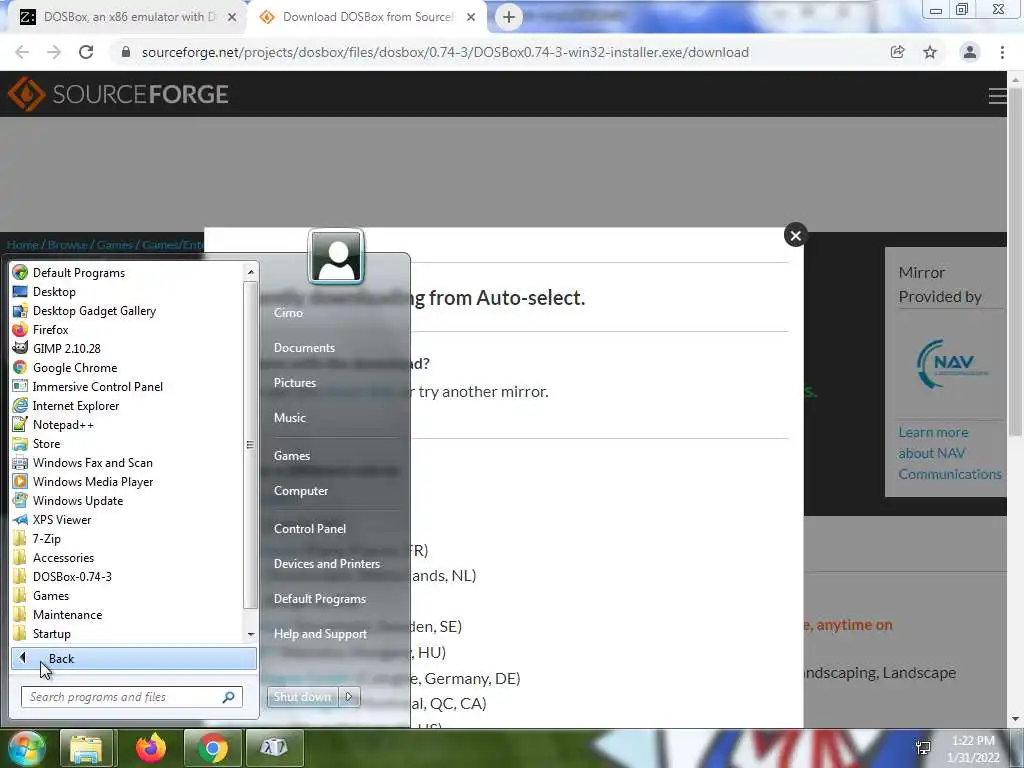Image resolution: width=1024 pixels, height=768 pixels.
Task: Open Cimo user folder in Start menu
Action: pyautogui.click(x=288, y=313)
